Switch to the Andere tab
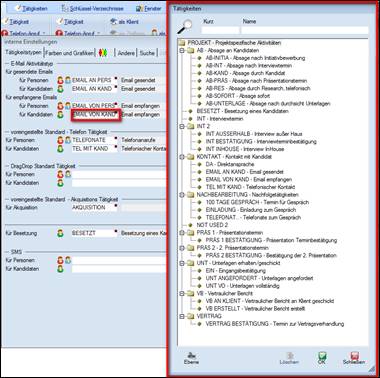380x378 pixels. (x=126, y=53)
